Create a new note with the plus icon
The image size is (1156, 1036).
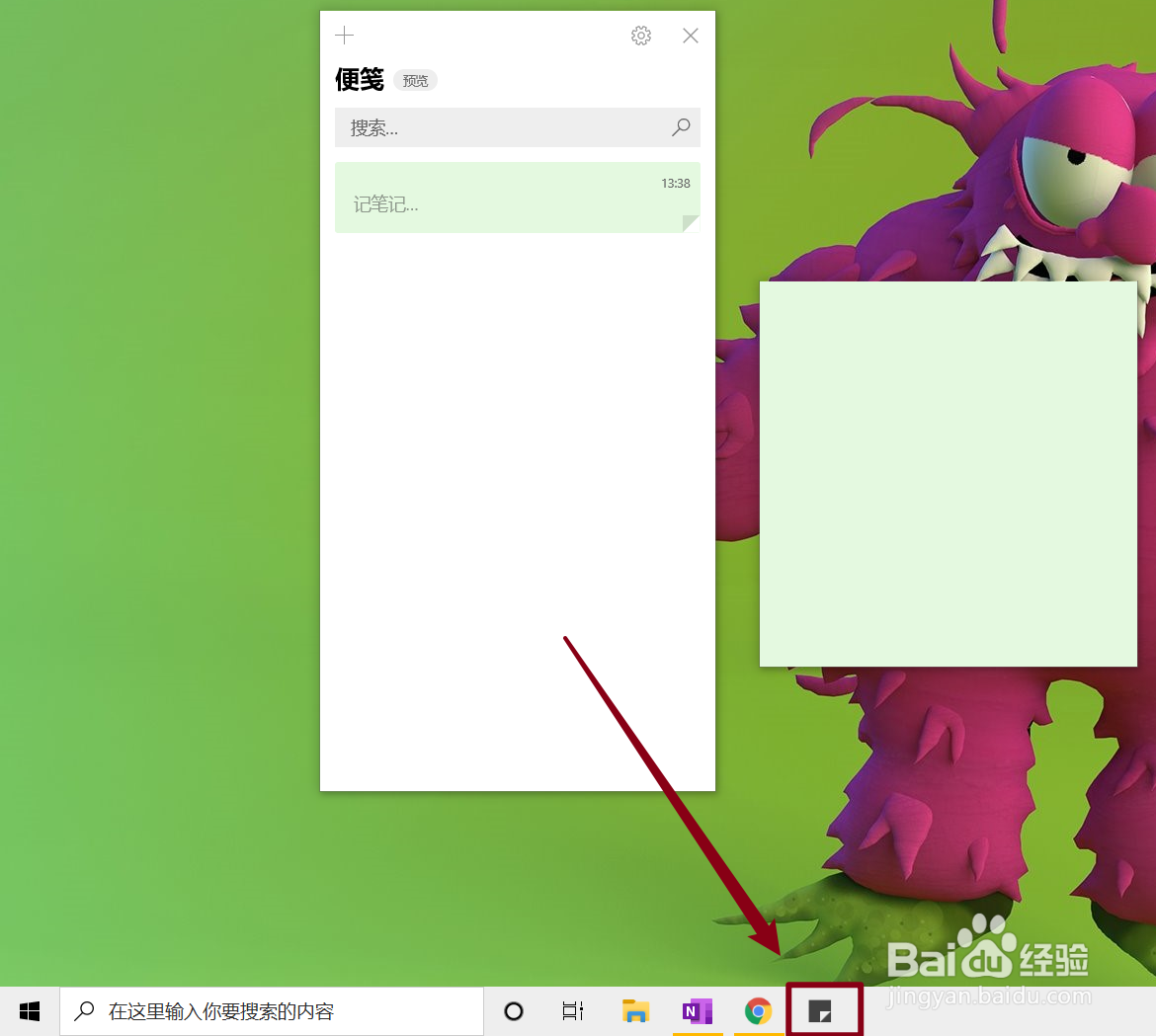(x=344, y=35)
